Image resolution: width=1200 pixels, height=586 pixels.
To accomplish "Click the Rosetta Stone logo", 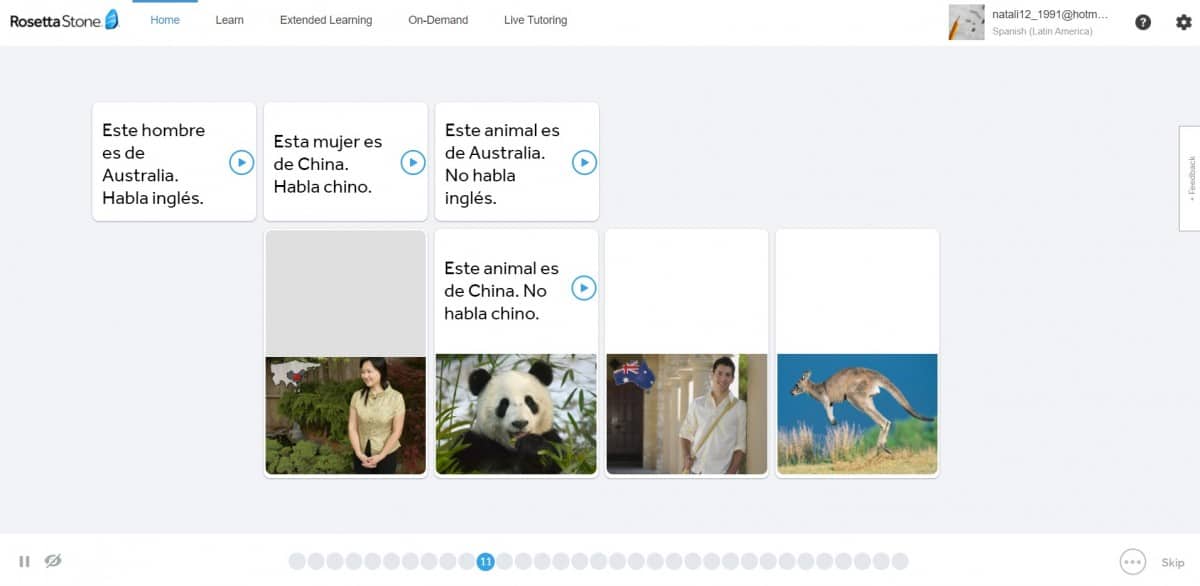I will click(64, 20).
